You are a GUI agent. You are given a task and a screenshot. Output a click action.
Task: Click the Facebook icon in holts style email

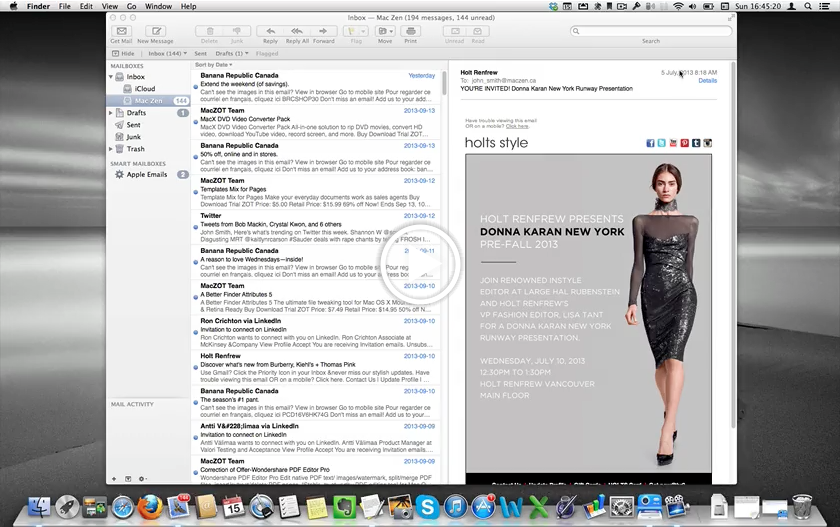[650, 143]
